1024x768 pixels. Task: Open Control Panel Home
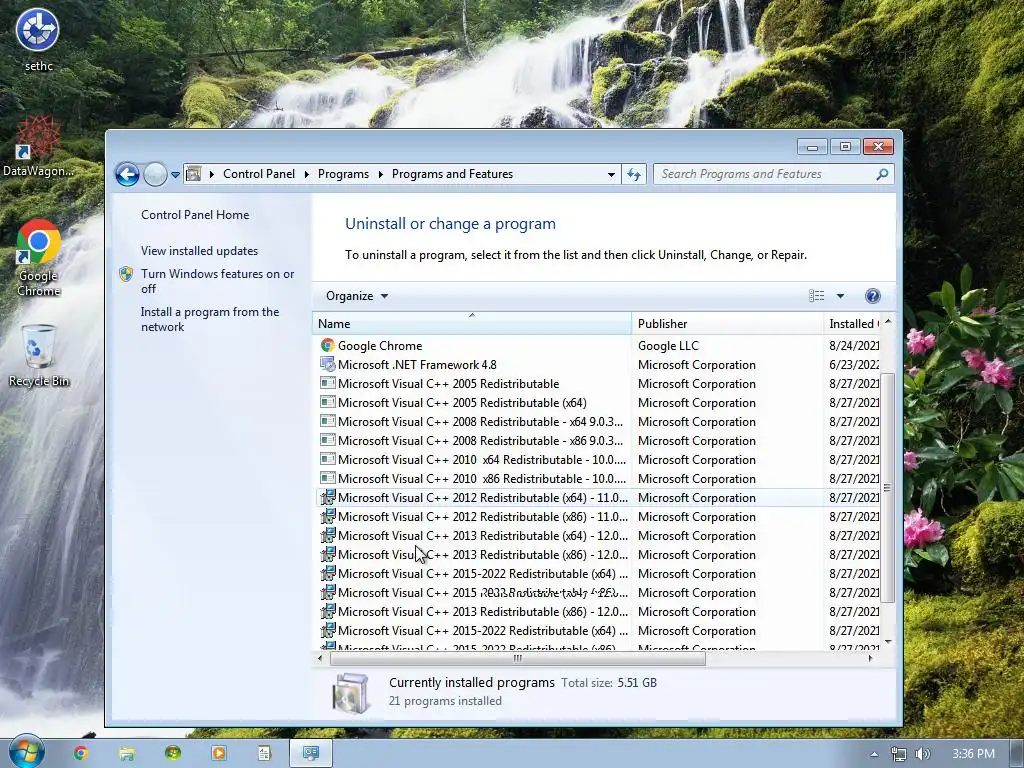[x=195, y=215]
